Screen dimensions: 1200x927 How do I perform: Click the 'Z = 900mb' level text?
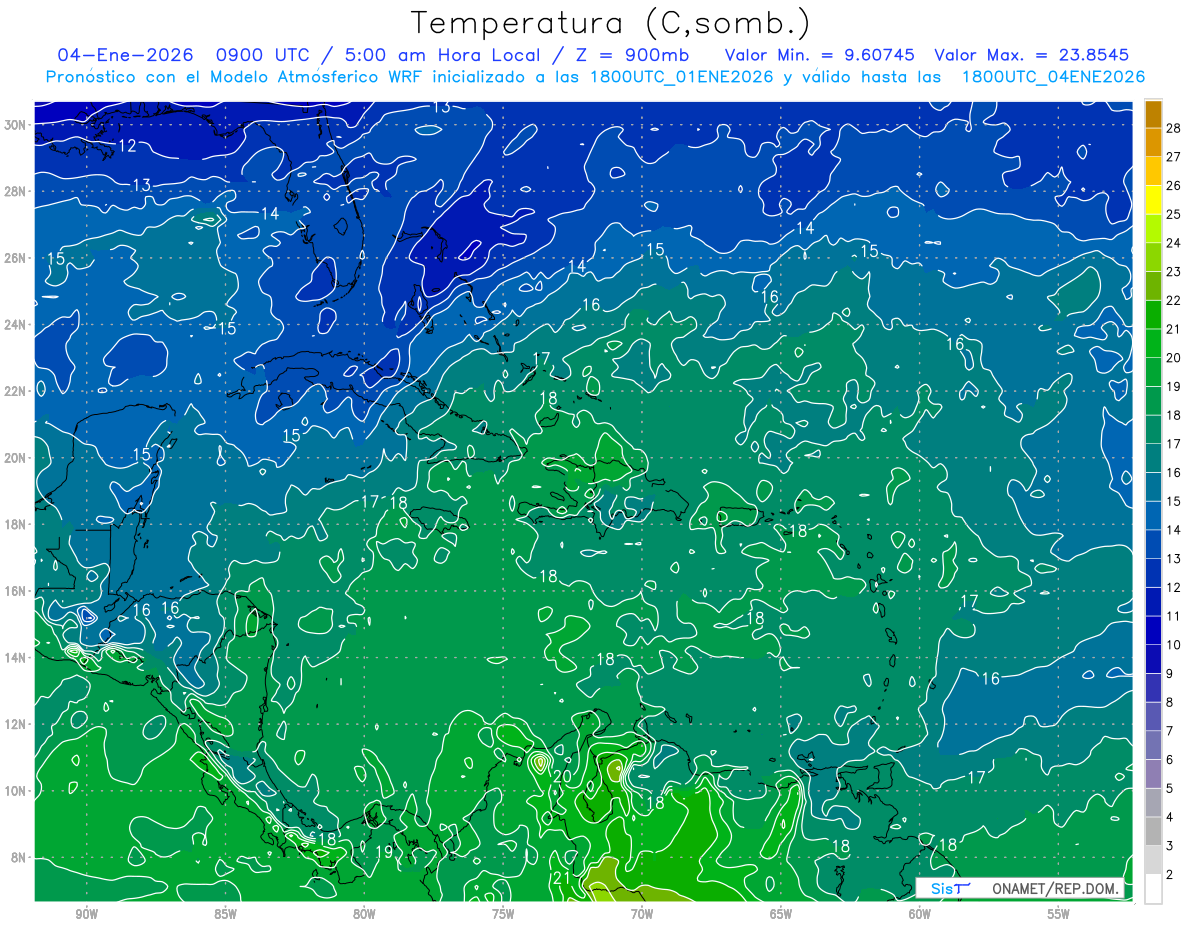coord(634,55)
